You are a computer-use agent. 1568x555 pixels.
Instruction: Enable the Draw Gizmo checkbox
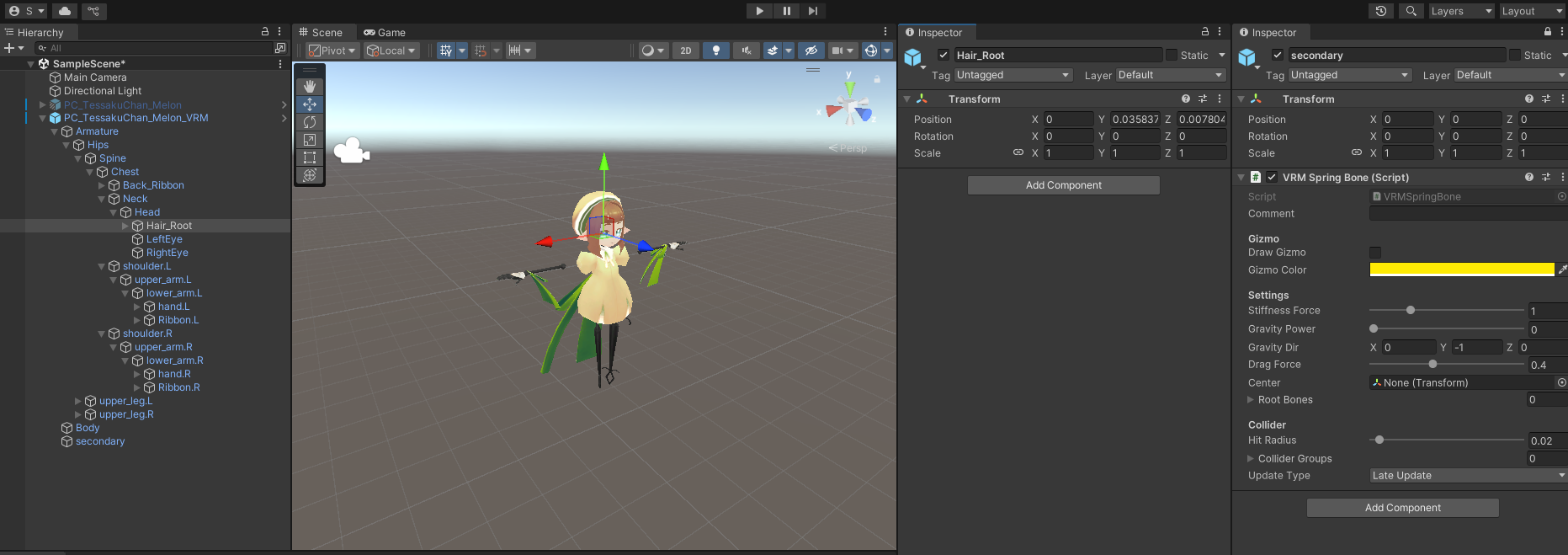pos(1375,253)
